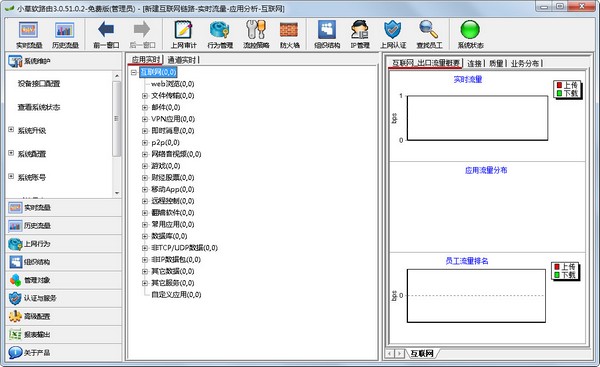Open 组织结构 from the top toolbar

tap(327, 35)
